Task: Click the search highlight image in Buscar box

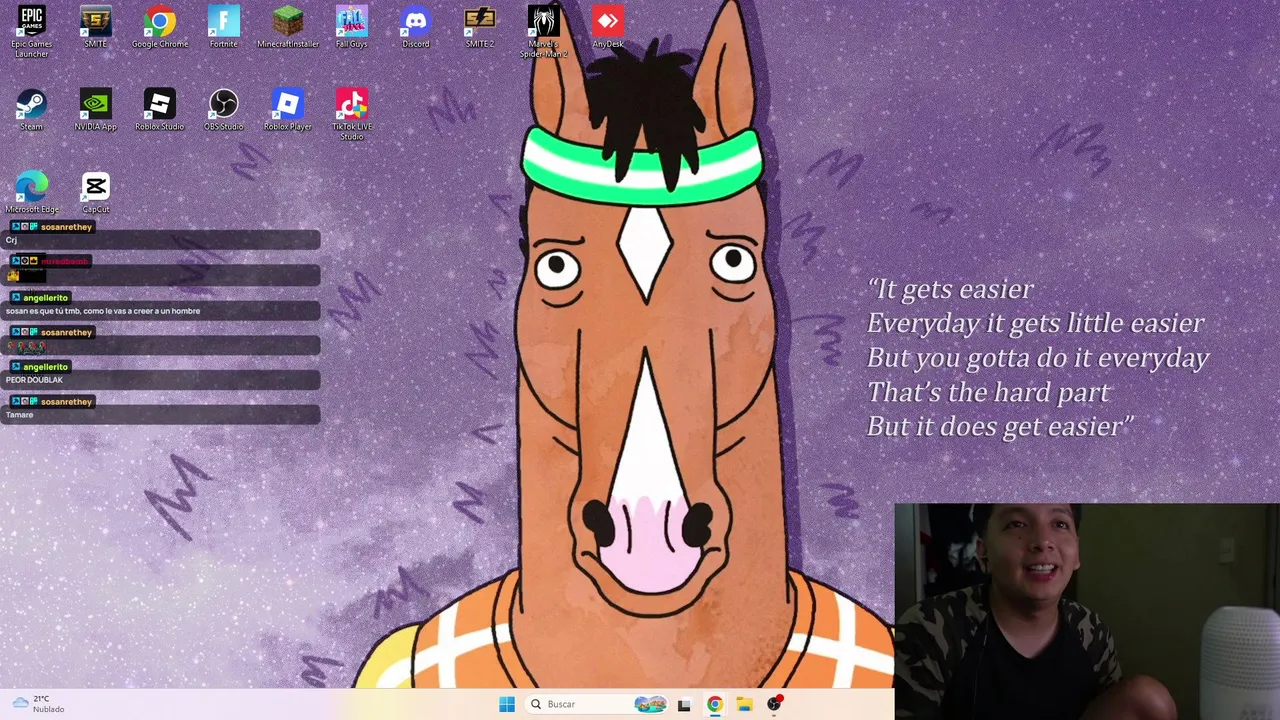Action: pyautogui.click(x=650, y=704)
